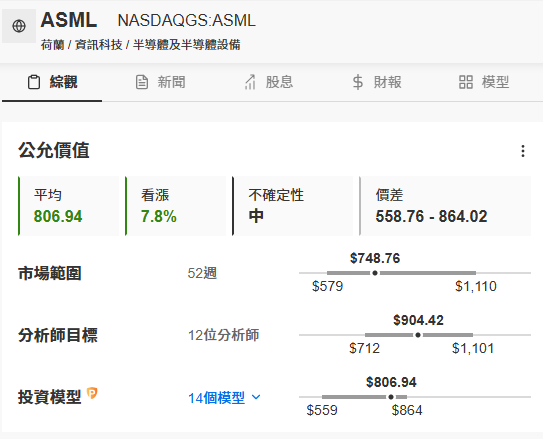Click the dollar icon on 財報 tab
543x439 pixels.
coord(358,82)
